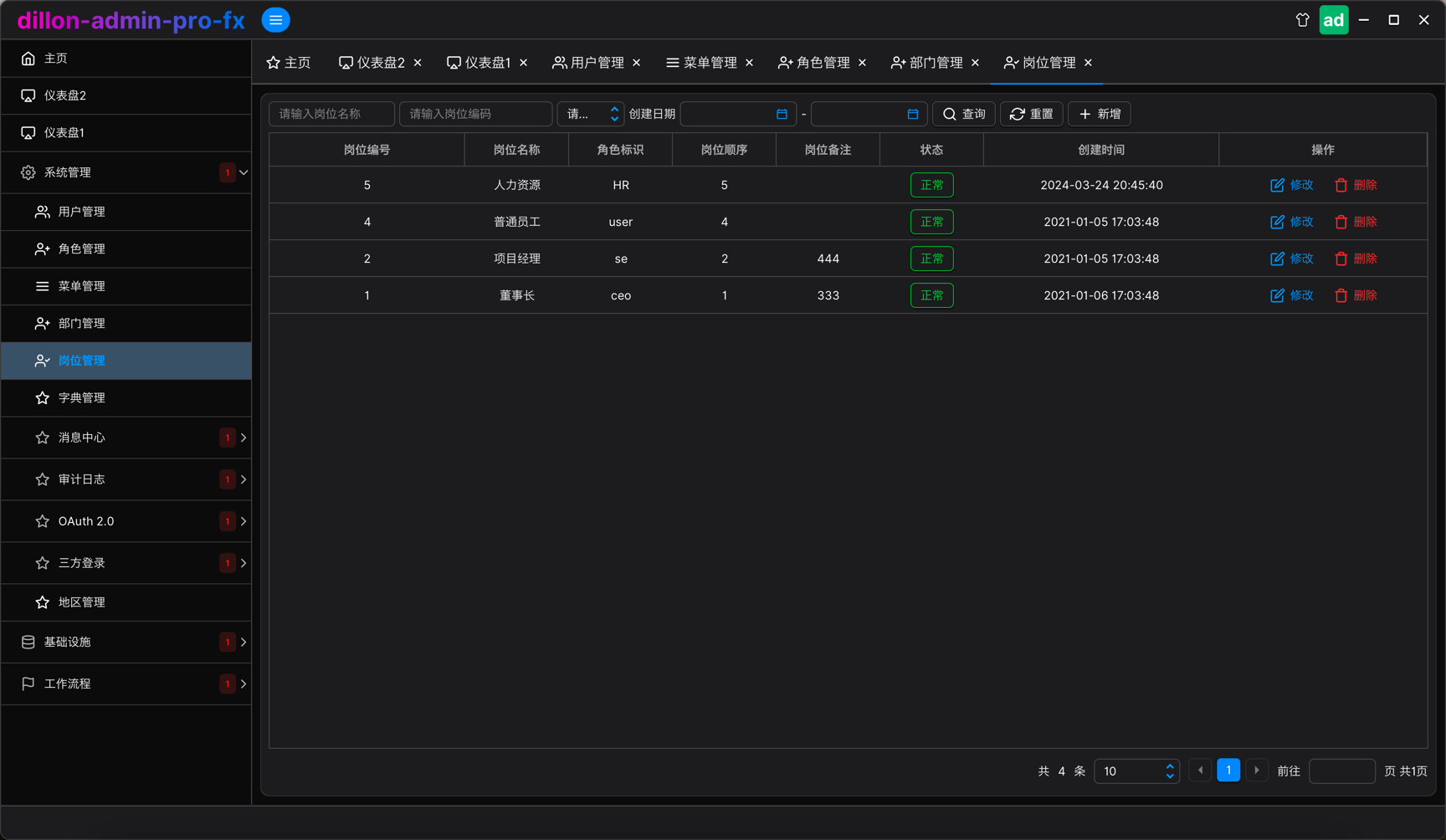Switch to the 仪表盘1 tab
1446x840 pixels.
[479, 63]
